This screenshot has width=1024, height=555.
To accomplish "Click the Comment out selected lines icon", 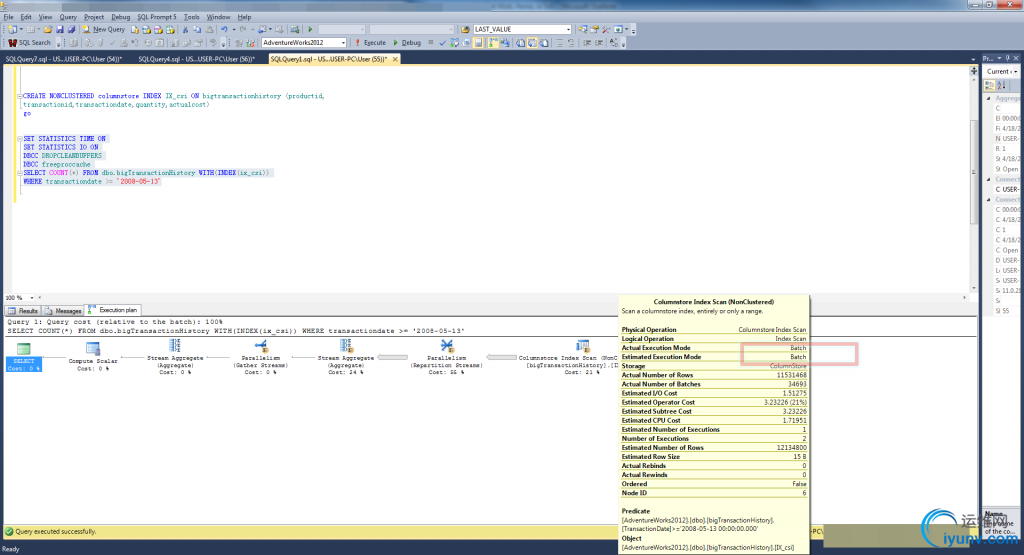I will (560, 42).
